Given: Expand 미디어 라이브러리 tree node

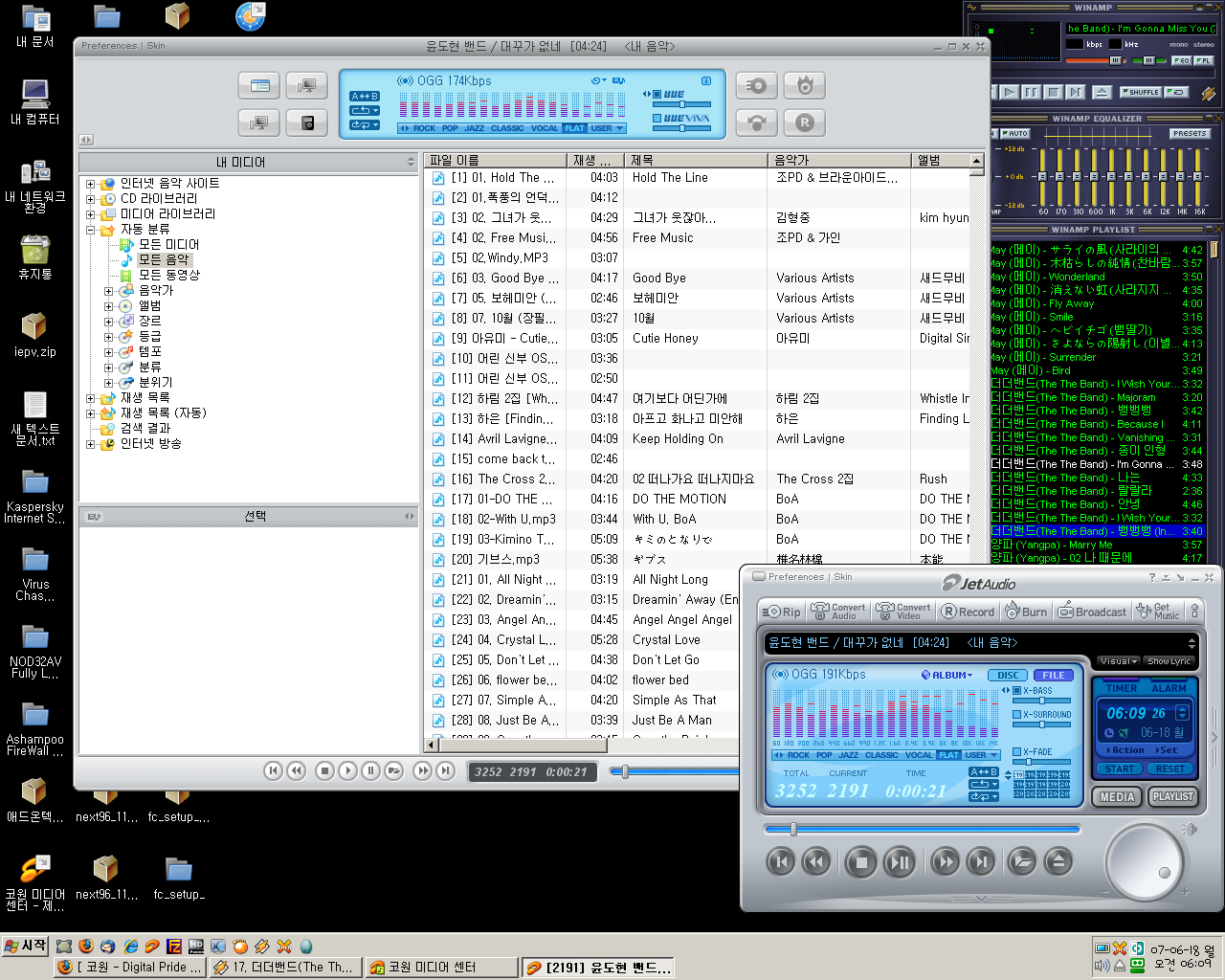Looking at the screenshot, I should point(90,214).
